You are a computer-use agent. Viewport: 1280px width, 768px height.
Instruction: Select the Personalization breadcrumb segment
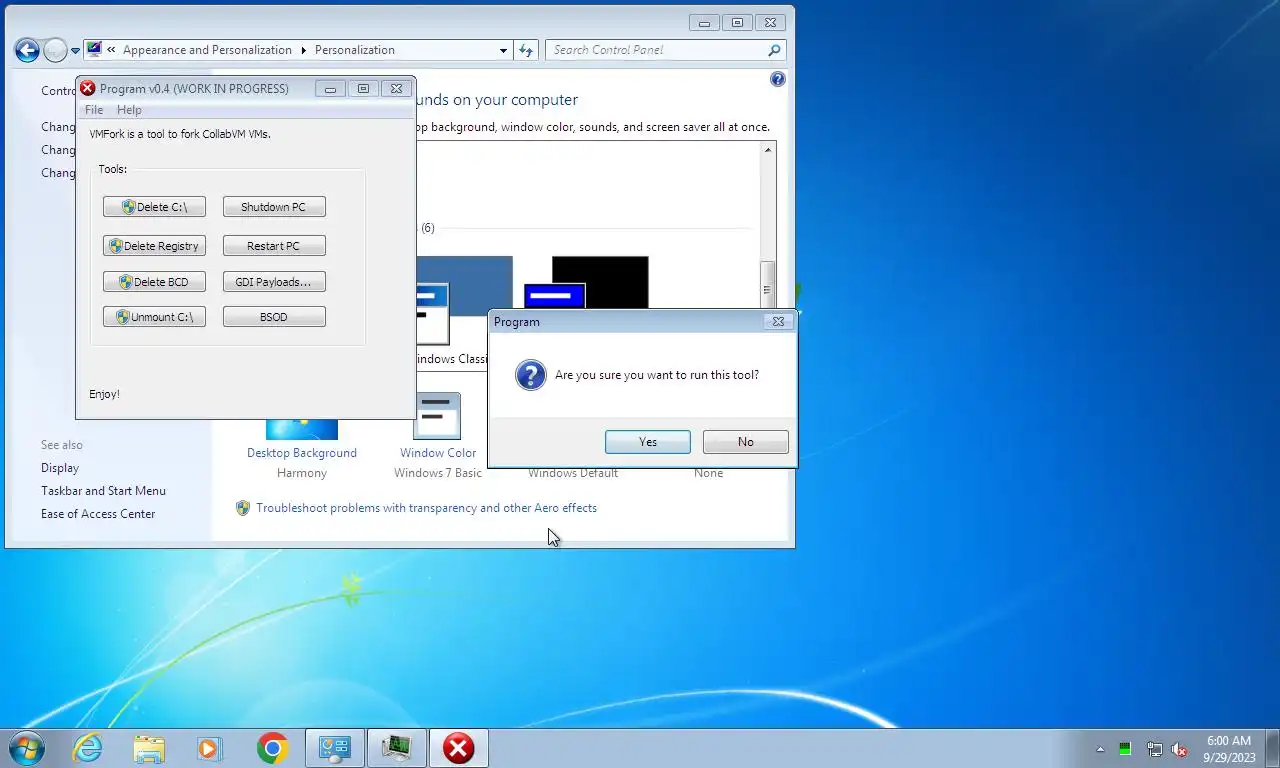(x=355, y=50)
